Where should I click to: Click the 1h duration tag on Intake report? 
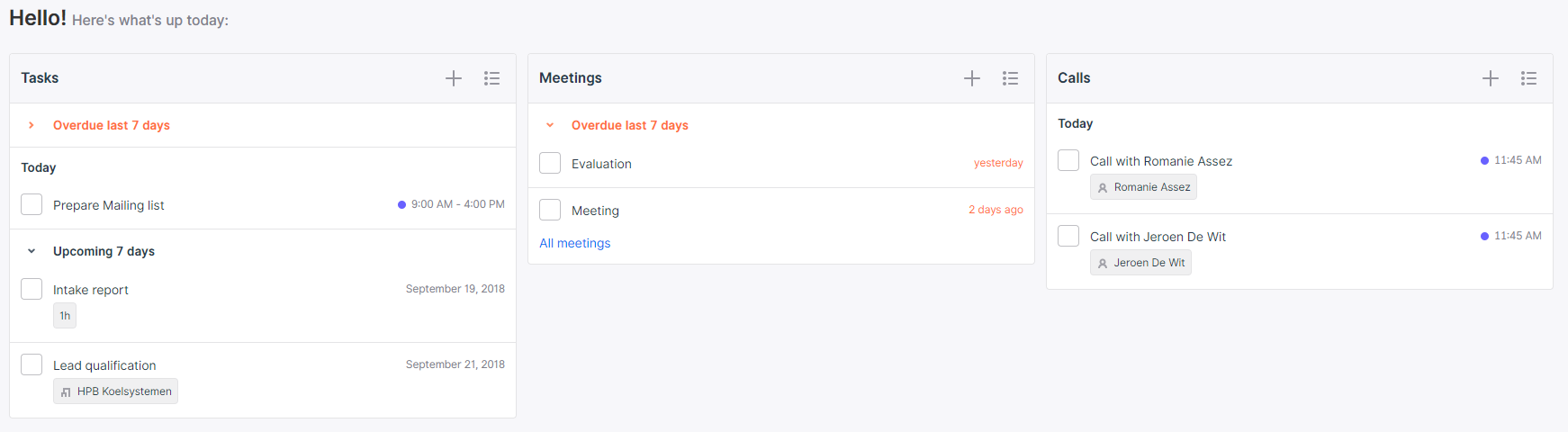pyautogui.click(x=65, y=316)
